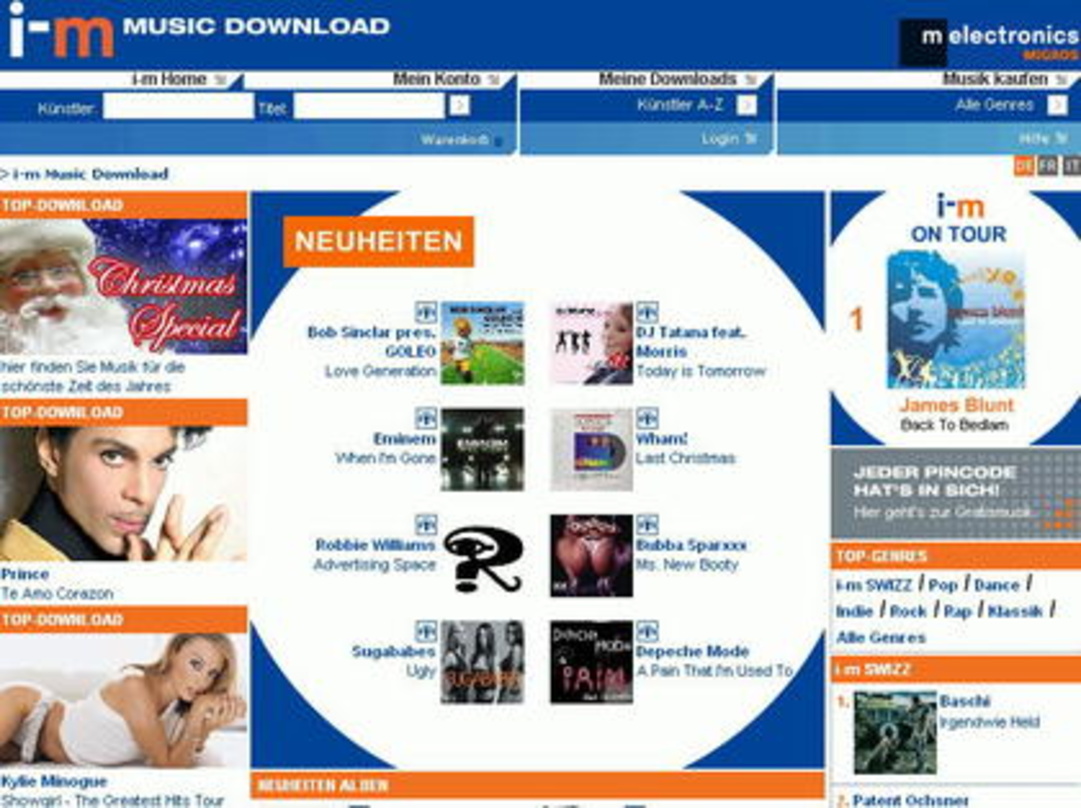Click the Patent Ochsner link
The height and width of the screenshot is (808, 1081).
coord(910,800)
